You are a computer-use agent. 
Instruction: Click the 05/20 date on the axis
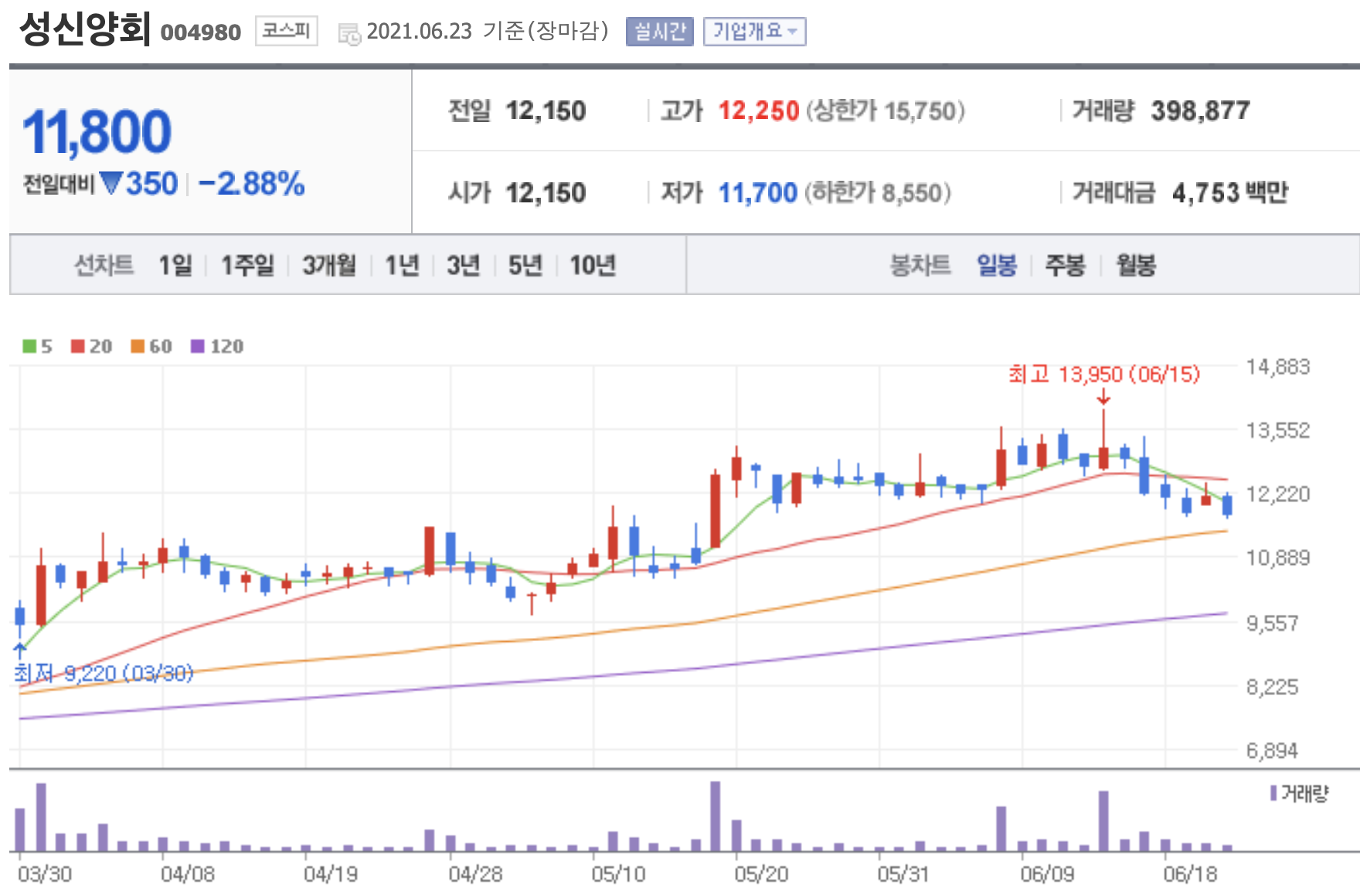761,874
